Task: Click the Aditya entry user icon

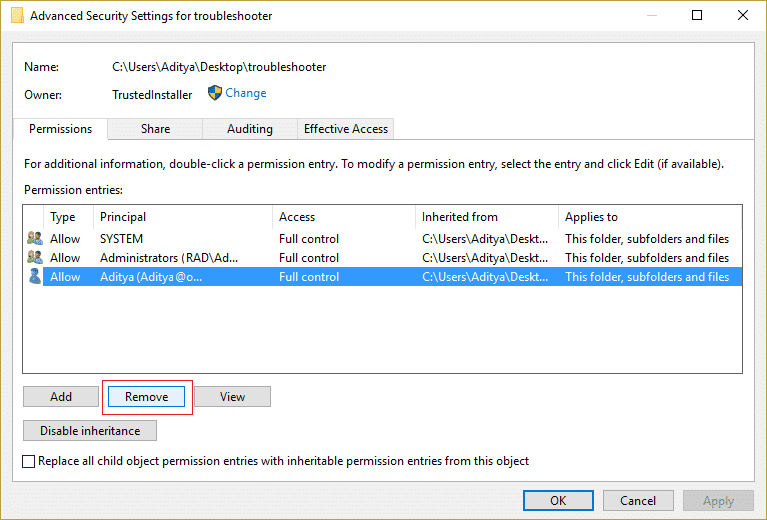Action: pos(35,277)
